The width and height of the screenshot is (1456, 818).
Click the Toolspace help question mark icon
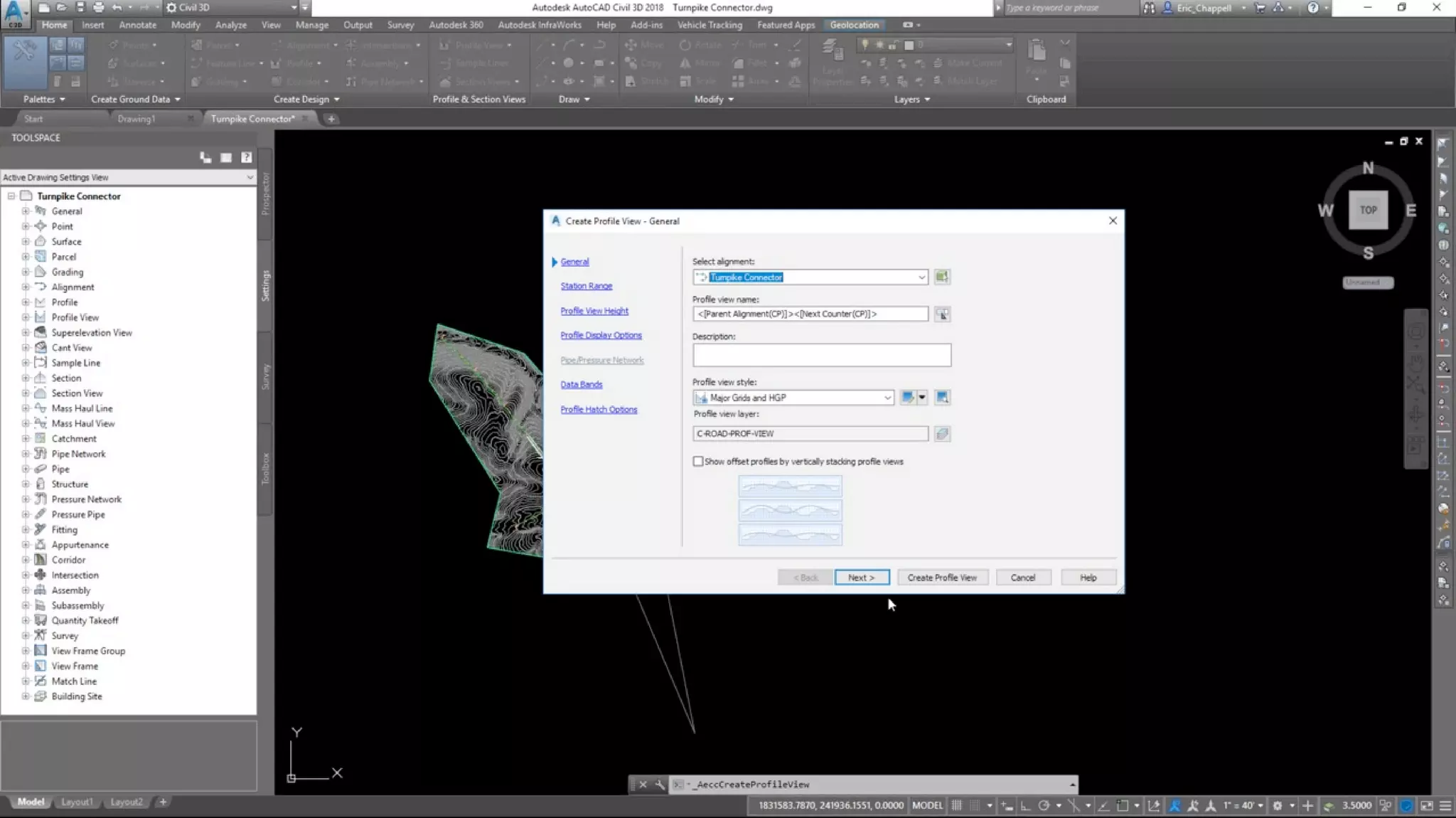coord(246,157)
